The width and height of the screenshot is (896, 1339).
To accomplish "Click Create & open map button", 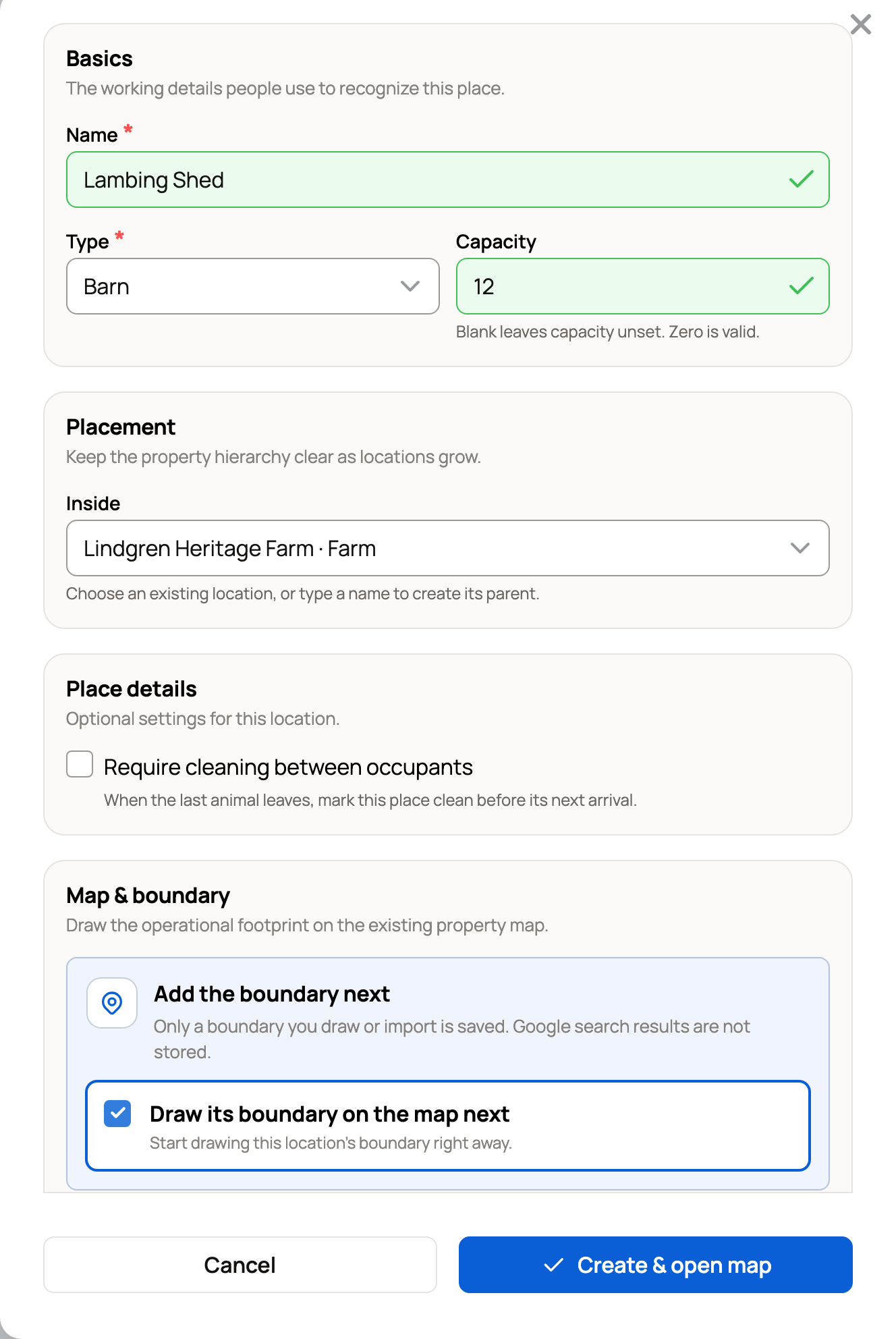I will click(656, 1265).
